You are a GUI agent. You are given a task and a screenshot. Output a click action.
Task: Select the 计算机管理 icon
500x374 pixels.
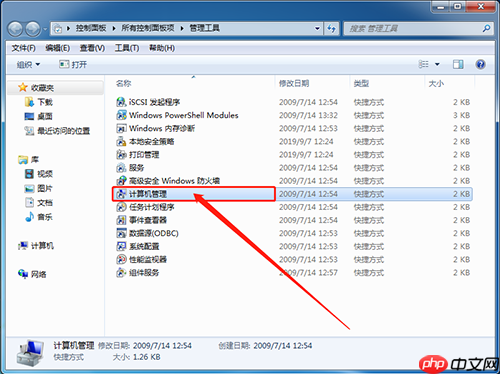coord(121,194)
